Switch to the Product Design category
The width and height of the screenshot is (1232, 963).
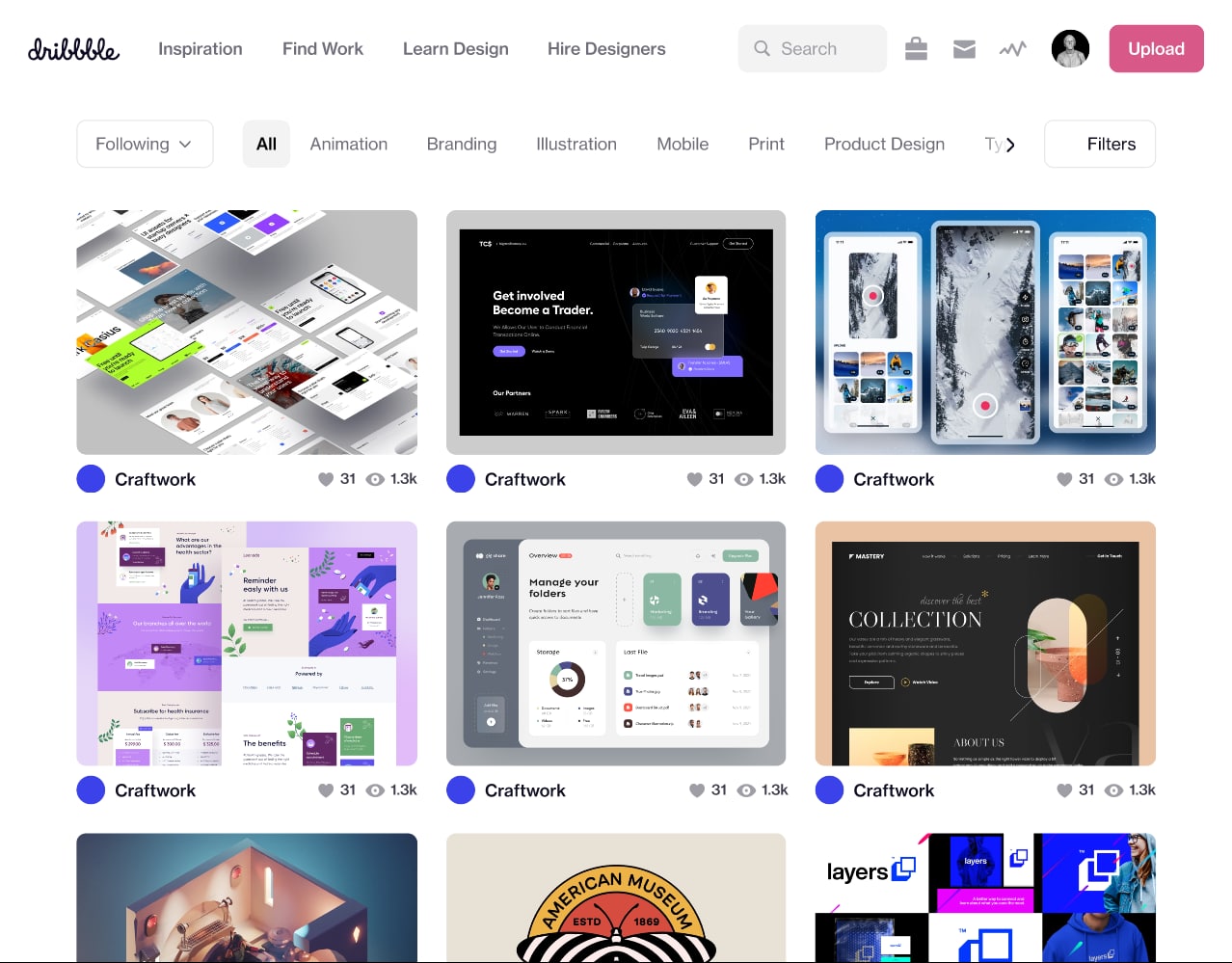point(884,144)
